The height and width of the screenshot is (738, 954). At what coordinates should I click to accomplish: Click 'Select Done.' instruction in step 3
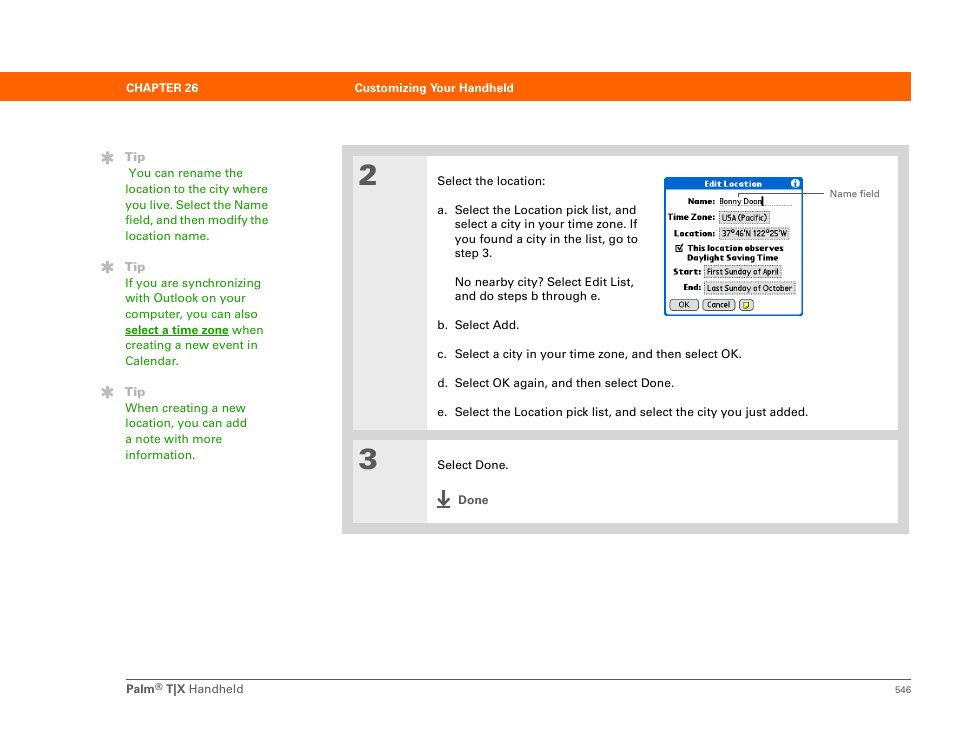click(x=473, y=465)
